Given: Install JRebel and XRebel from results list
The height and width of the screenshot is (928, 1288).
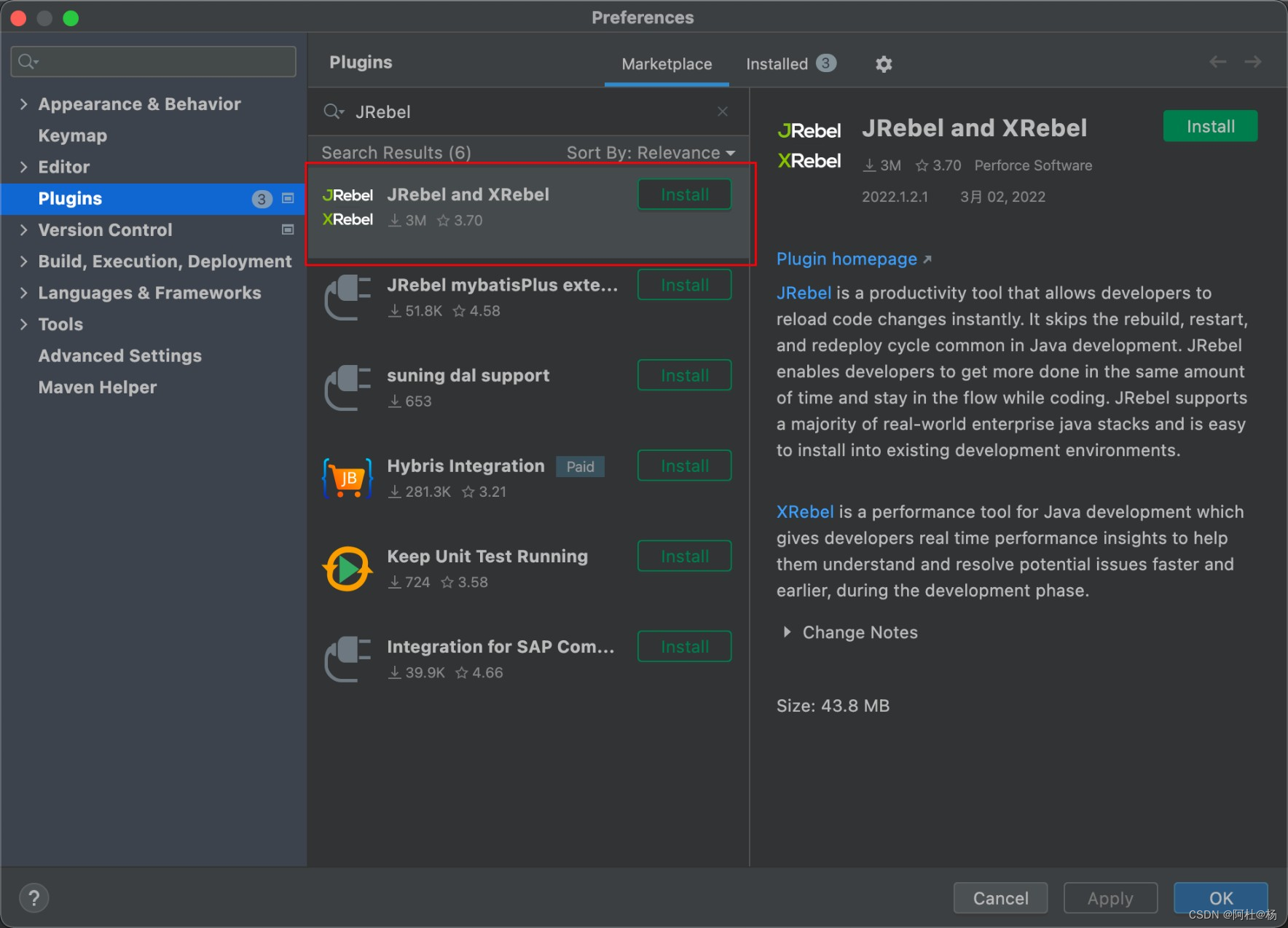Looking at the screenshot, I should (x=685, y=194).
